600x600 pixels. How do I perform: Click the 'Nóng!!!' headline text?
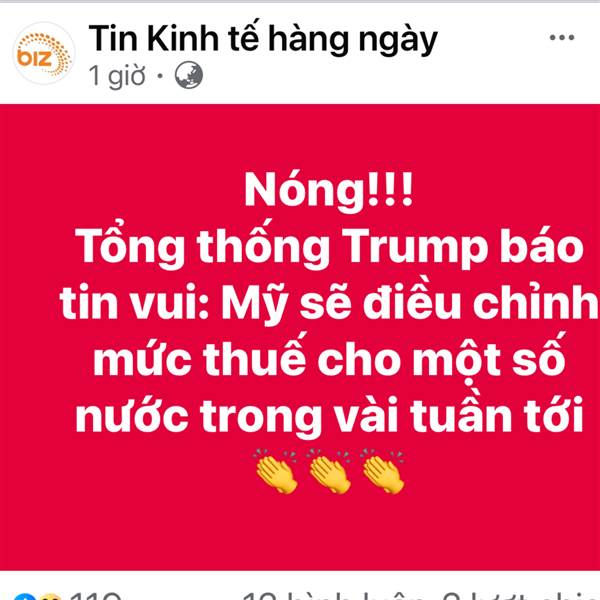tap(329, 191)
